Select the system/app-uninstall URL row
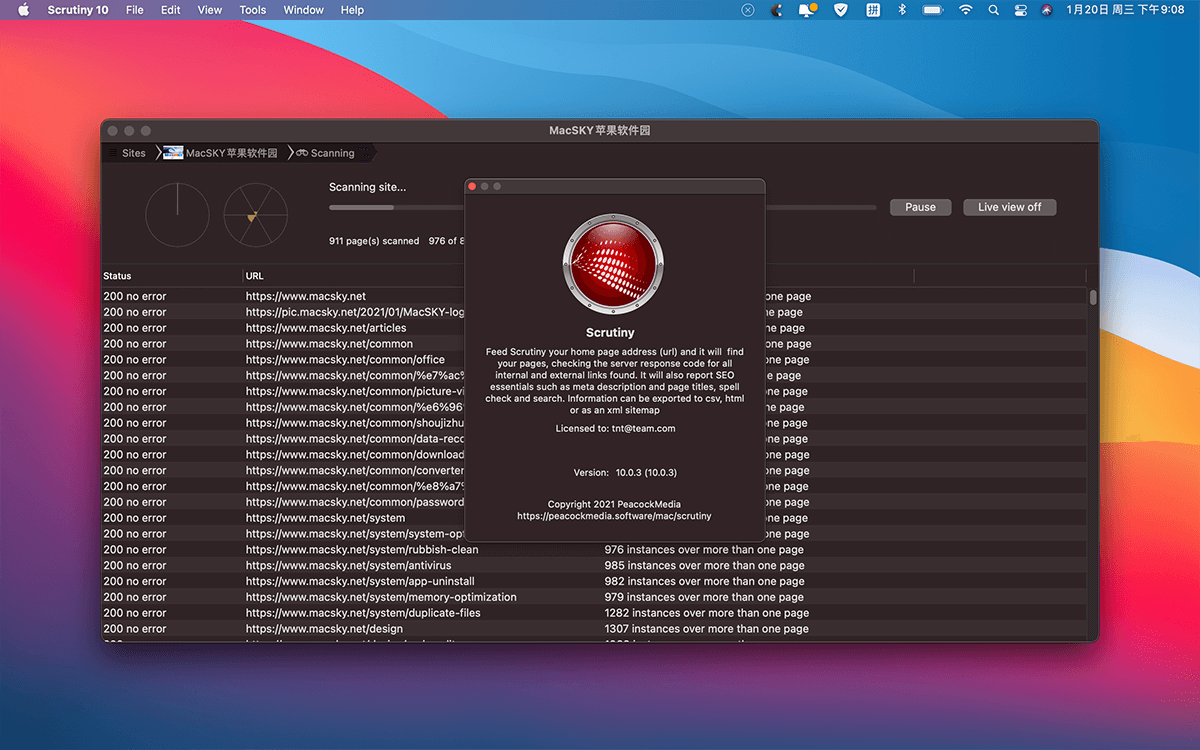This screenshot has height=750, width=1200. (x=360, y=581)
